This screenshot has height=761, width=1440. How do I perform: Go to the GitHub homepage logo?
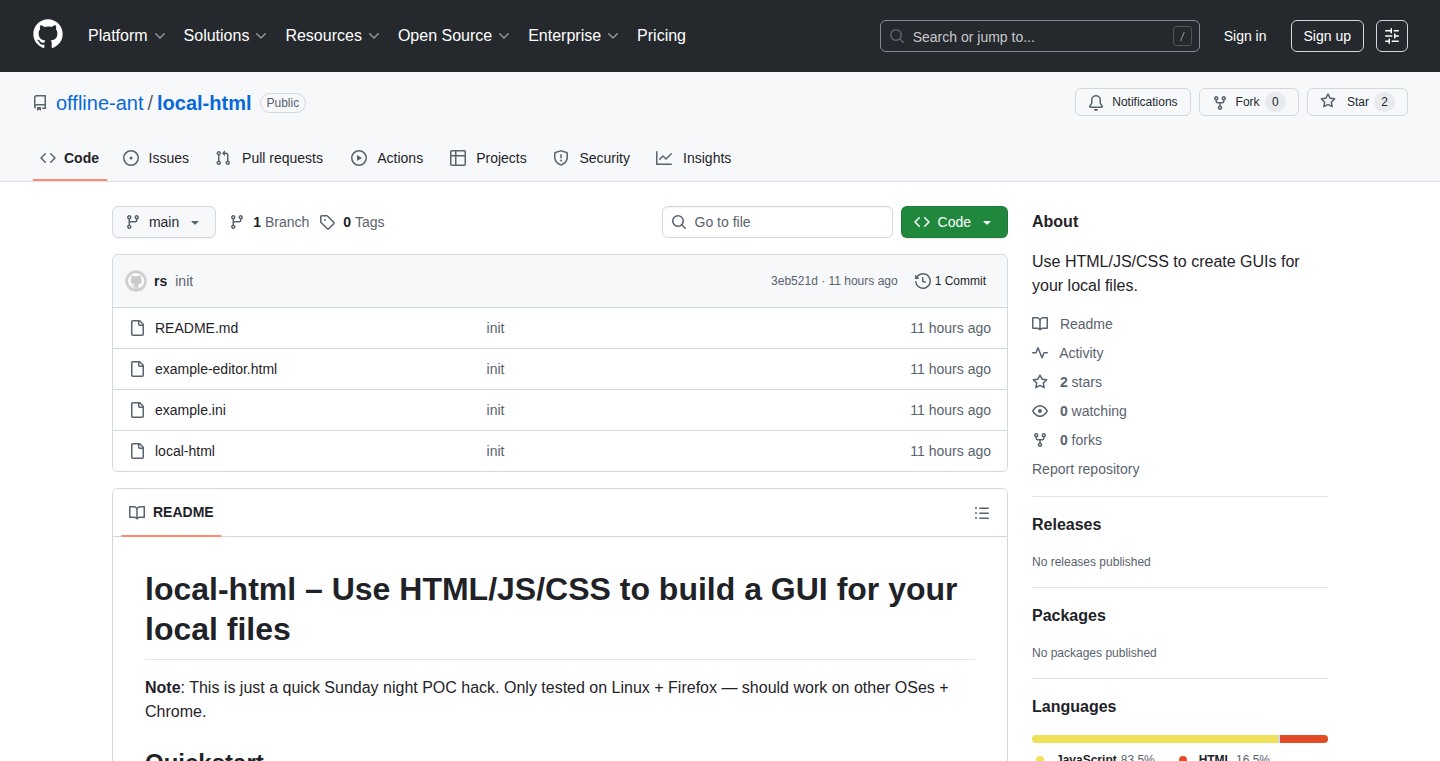click(48, 35)
